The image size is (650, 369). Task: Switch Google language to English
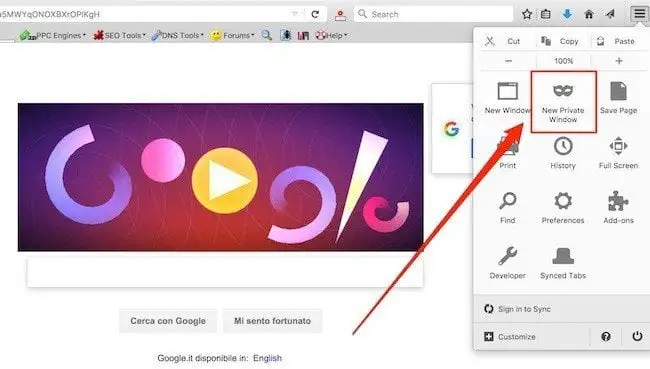[267, 358]
